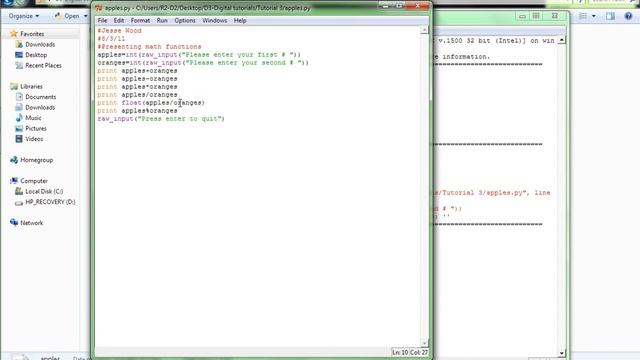Click the Python Shell scrollbar down arrow
Image resolution: width=640 pixels, height=360 pixels.
(562, 353)
